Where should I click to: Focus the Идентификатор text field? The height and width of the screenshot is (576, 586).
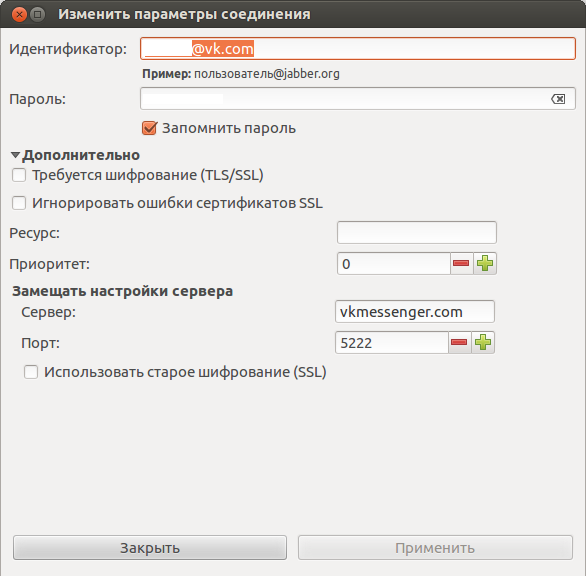358,49
